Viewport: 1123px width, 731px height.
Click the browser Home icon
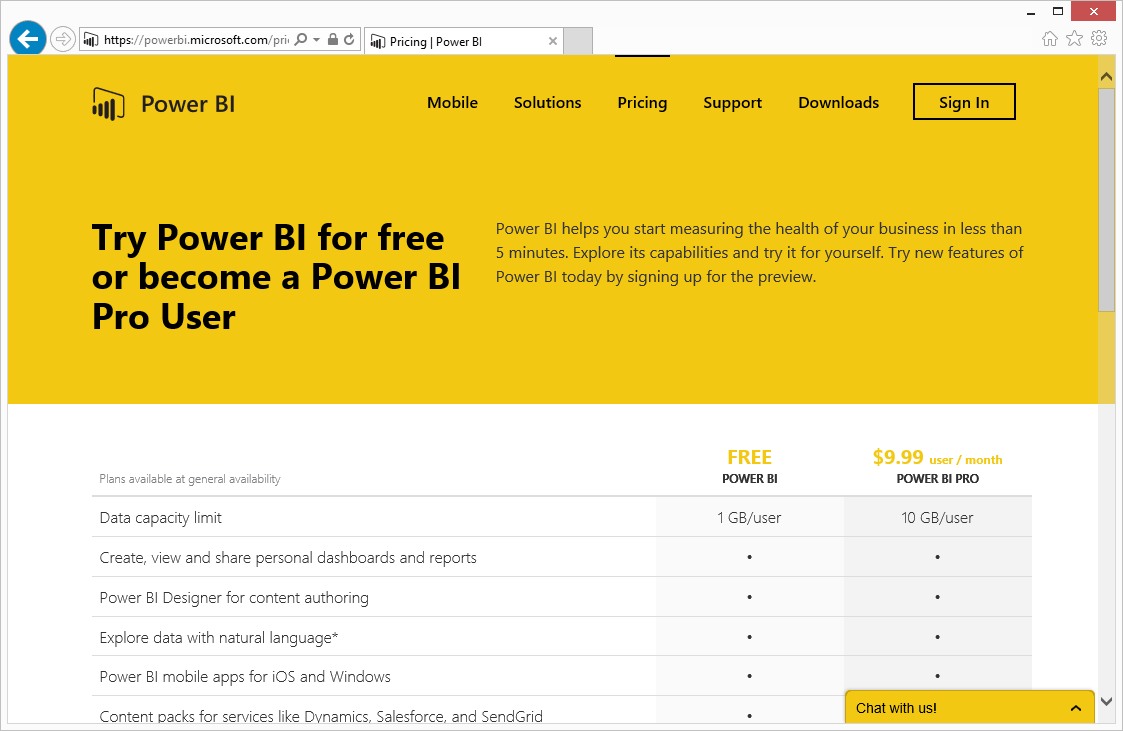(x=1049, y=39)
